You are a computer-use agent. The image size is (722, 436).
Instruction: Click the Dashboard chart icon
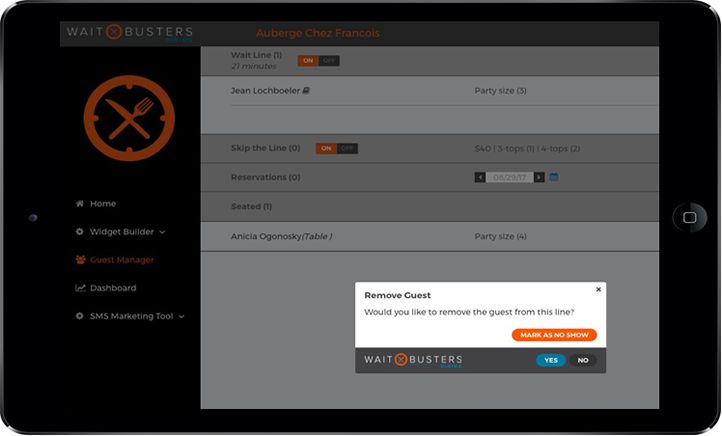[x=80, y=288]
